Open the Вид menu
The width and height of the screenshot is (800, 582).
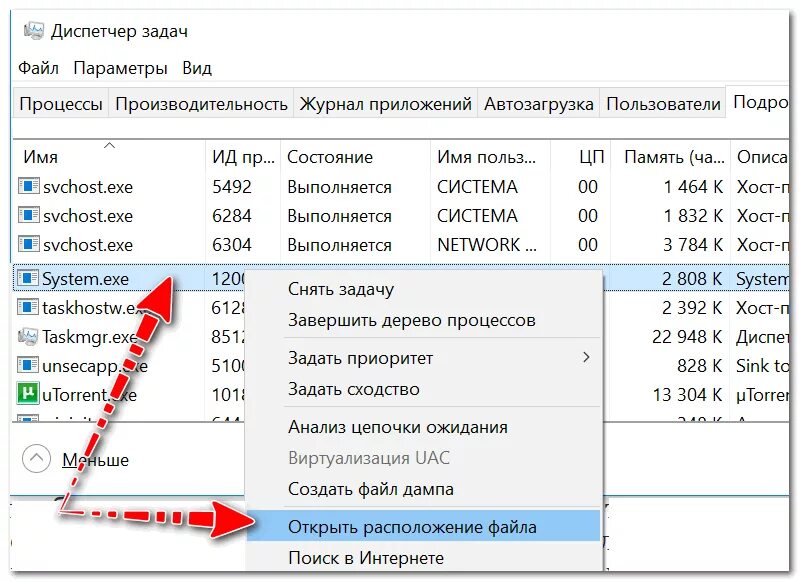coord(197,68)
